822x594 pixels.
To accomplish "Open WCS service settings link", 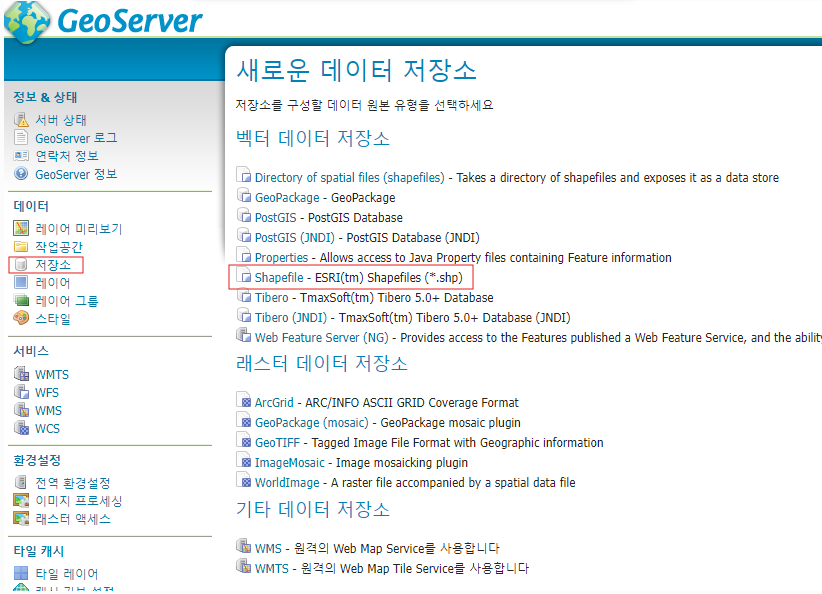I will coord(47,428).
